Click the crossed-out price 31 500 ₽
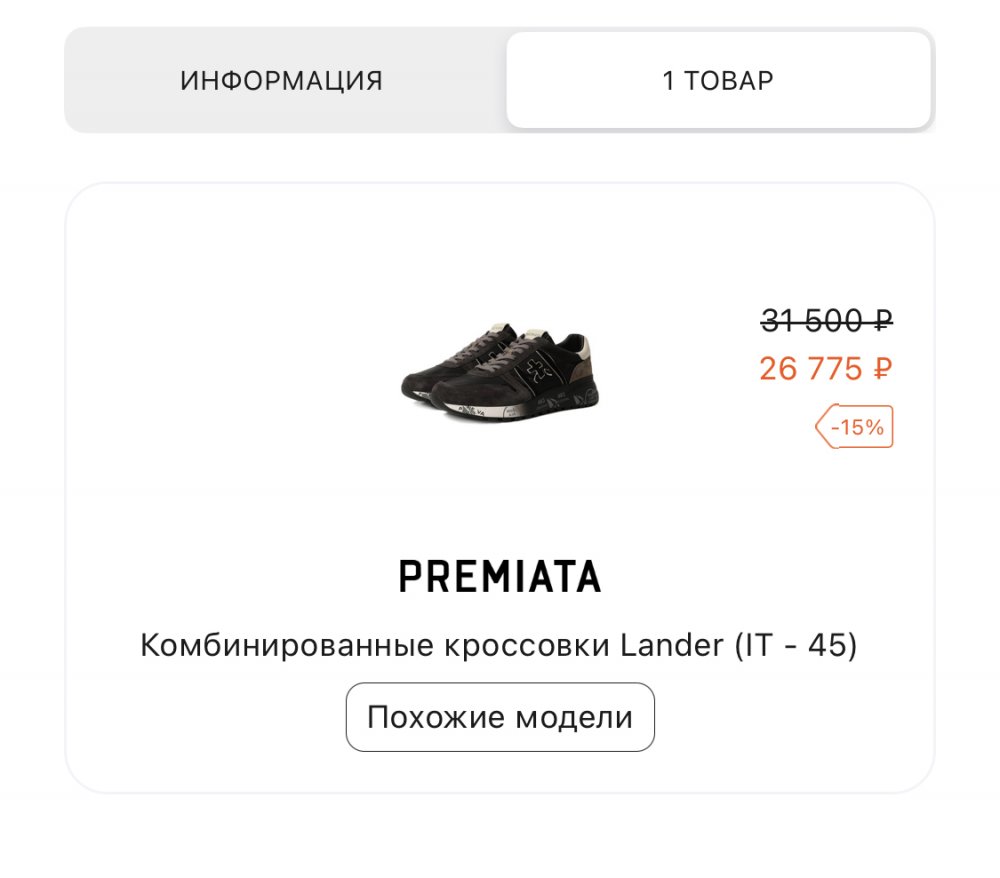Viewport: 1000px width, 878px height. (x=825, y=321)
